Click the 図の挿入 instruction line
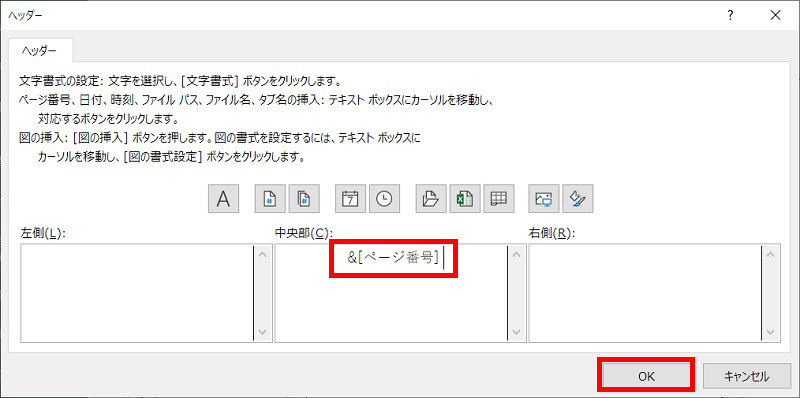This screenshot has width=800, height=398. click(x=220, y=138)
